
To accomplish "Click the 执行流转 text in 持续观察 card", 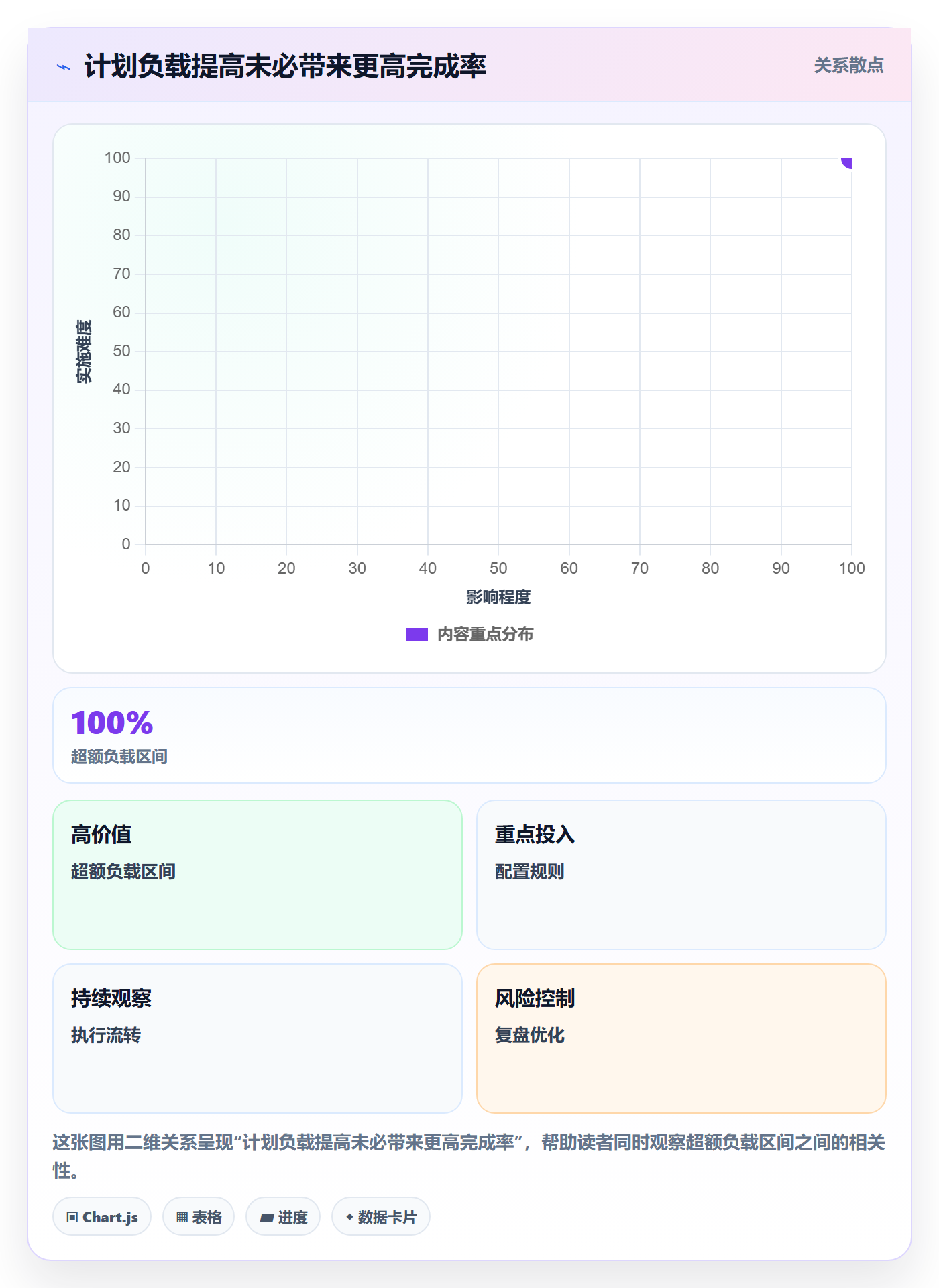I will click(106, 1035).
